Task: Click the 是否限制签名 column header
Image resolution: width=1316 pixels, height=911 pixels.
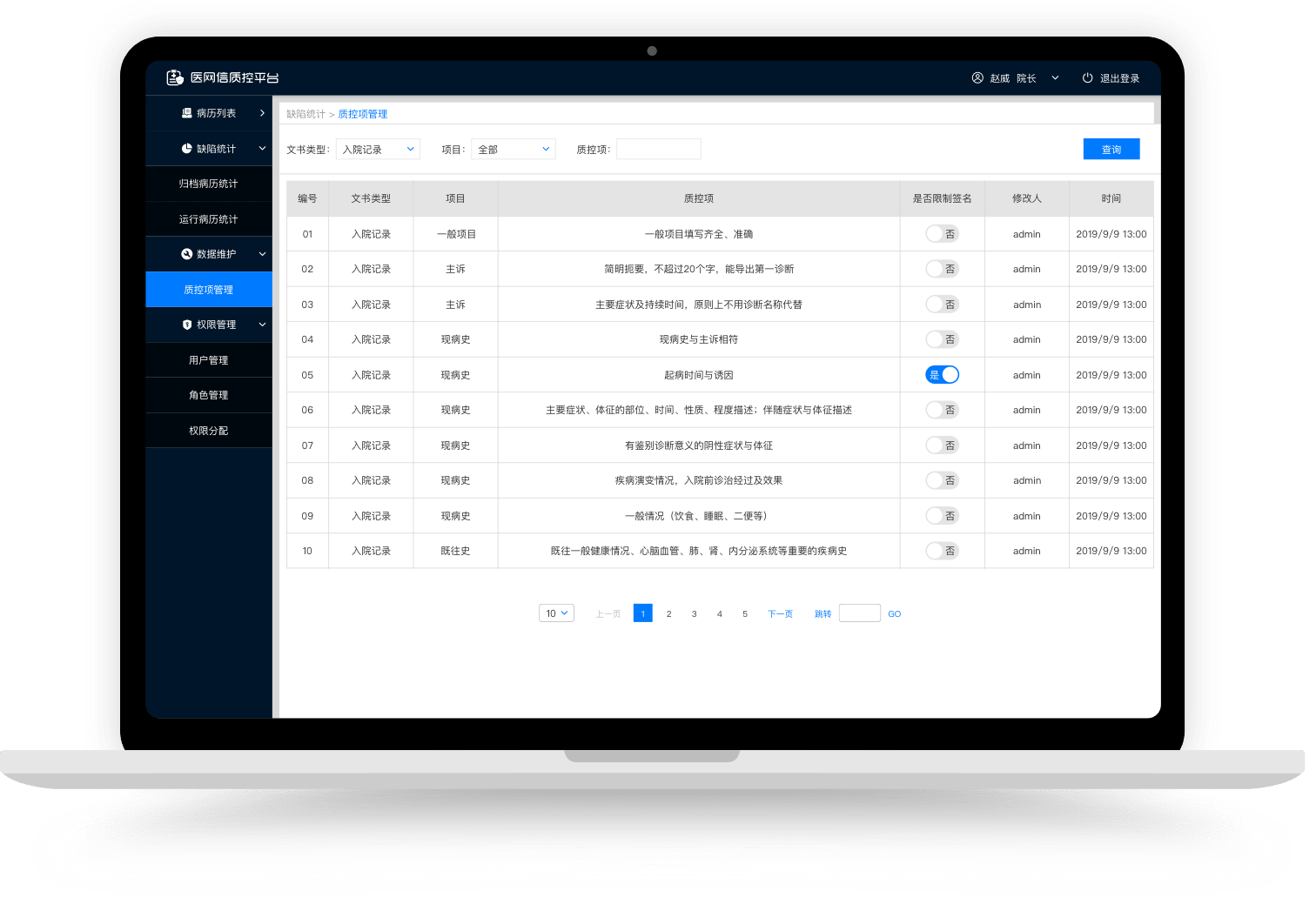Action: click(x=942, y=198)
